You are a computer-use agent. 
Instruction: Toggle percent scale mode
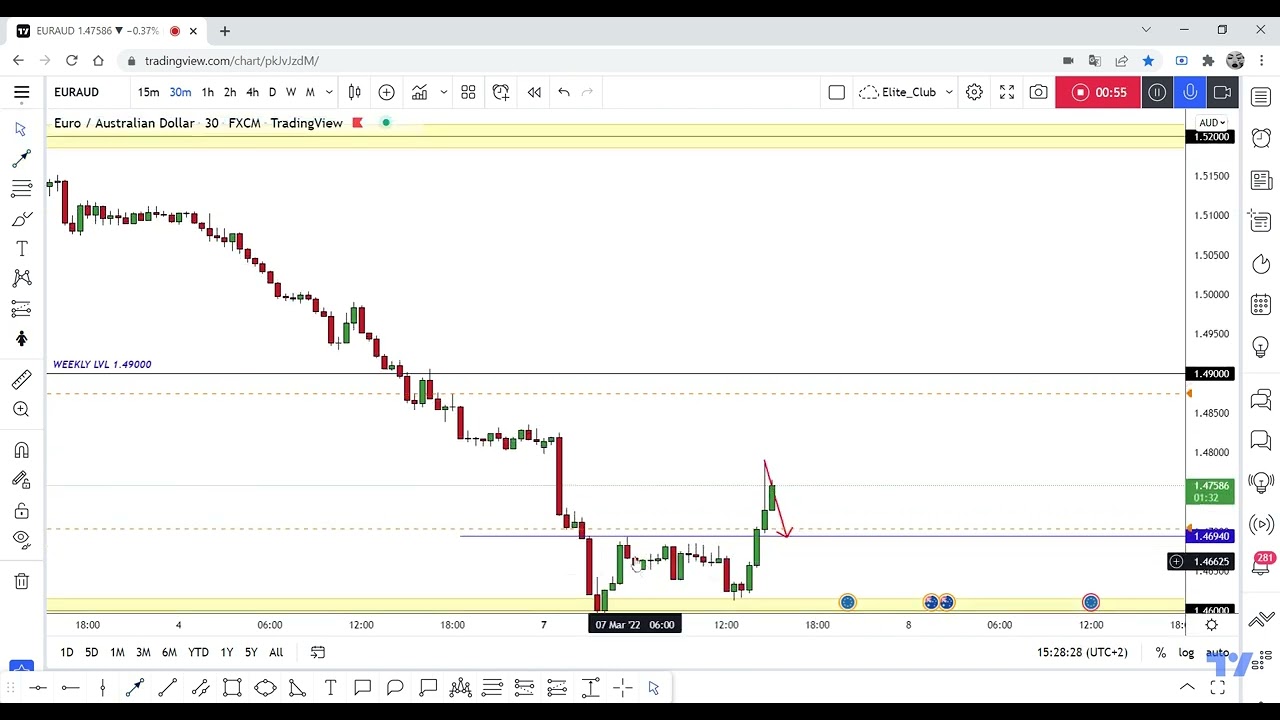(1160, 652)
